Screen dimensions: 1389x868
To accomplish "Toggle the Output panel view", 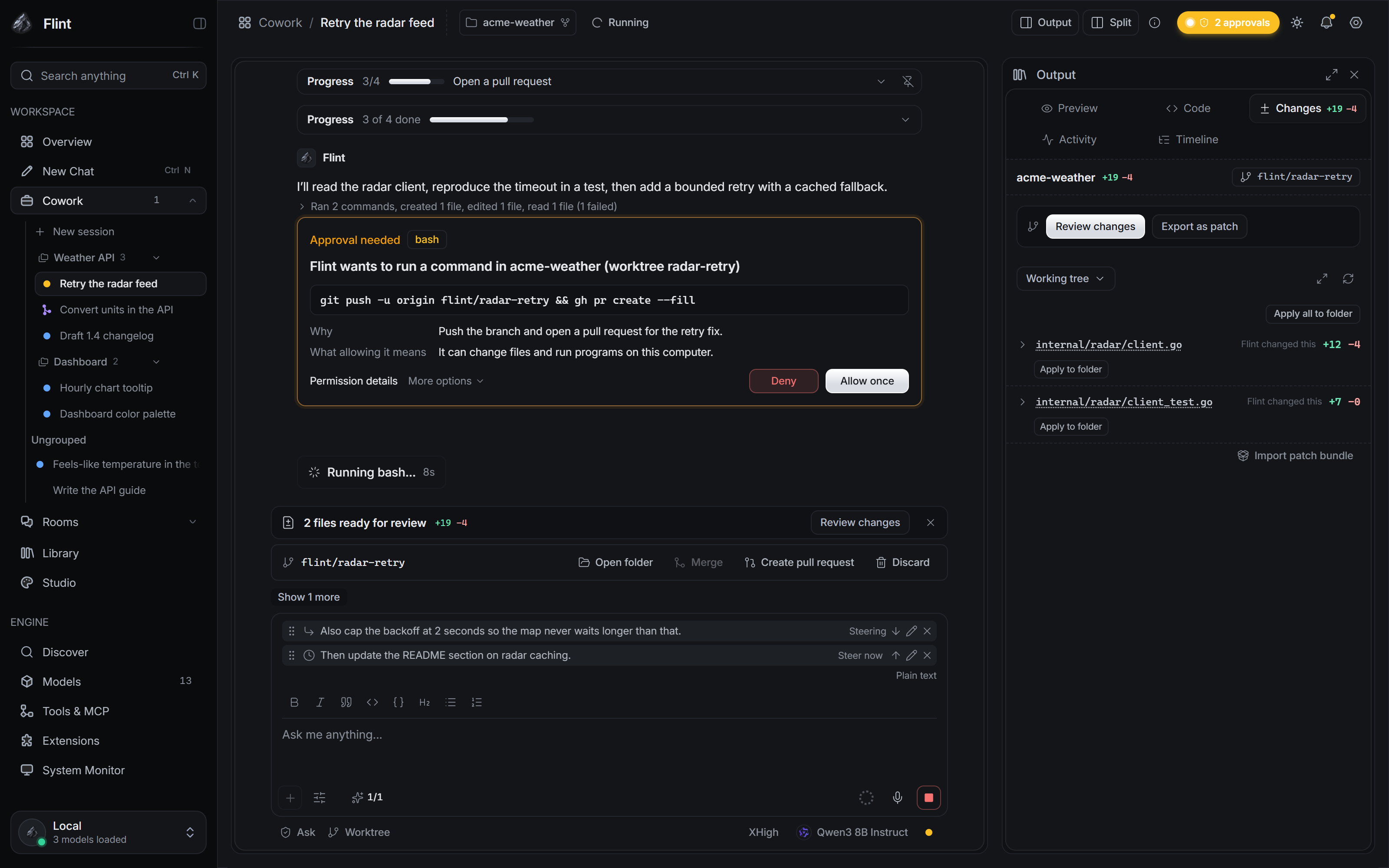I will coord(1045,23).
